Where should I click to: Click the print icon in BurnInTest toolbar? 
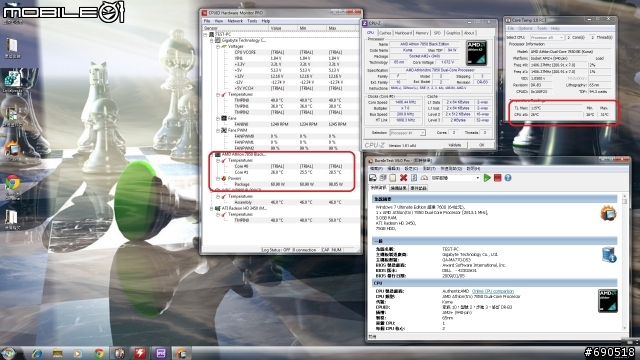[x=382, y=178]
